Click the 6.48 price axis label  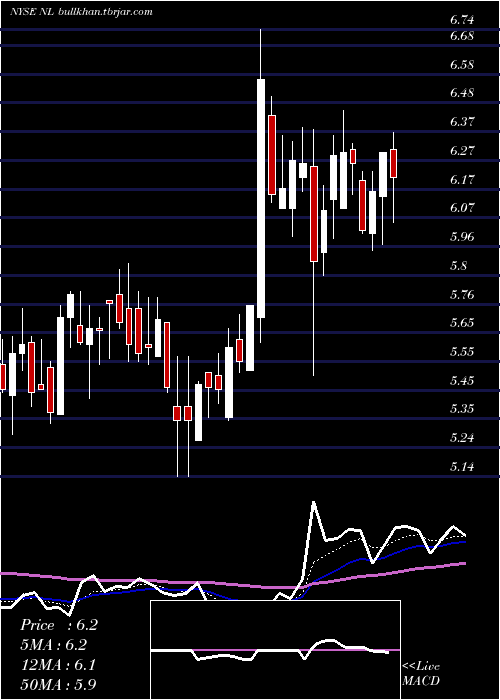(462, 93)
